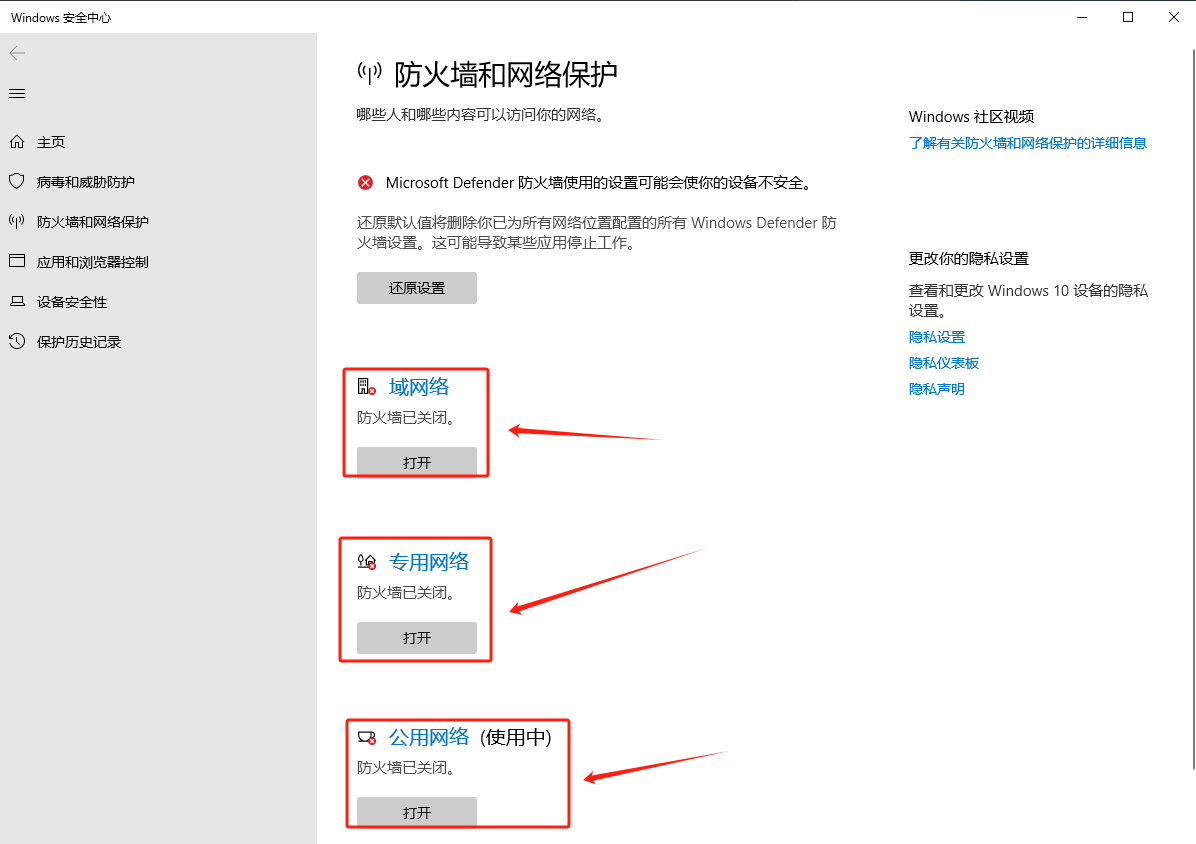Click the private network house icon
This screenshot has width=1196, height=844.
[367, 563]
